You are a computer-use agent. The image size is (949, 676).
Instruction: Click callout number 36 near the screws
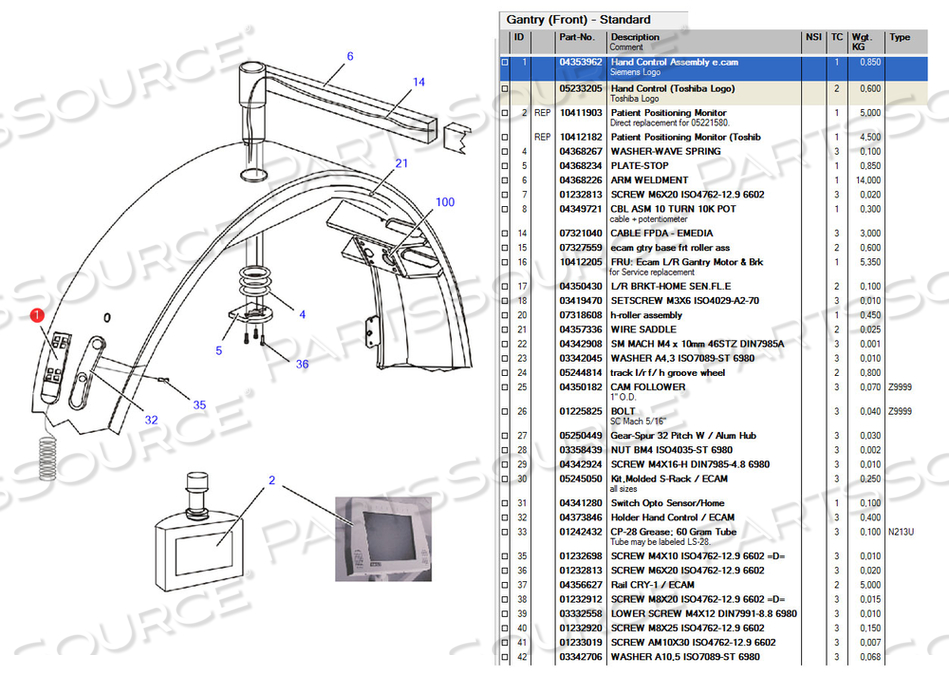pyautogui.click(x=302, y=364)
